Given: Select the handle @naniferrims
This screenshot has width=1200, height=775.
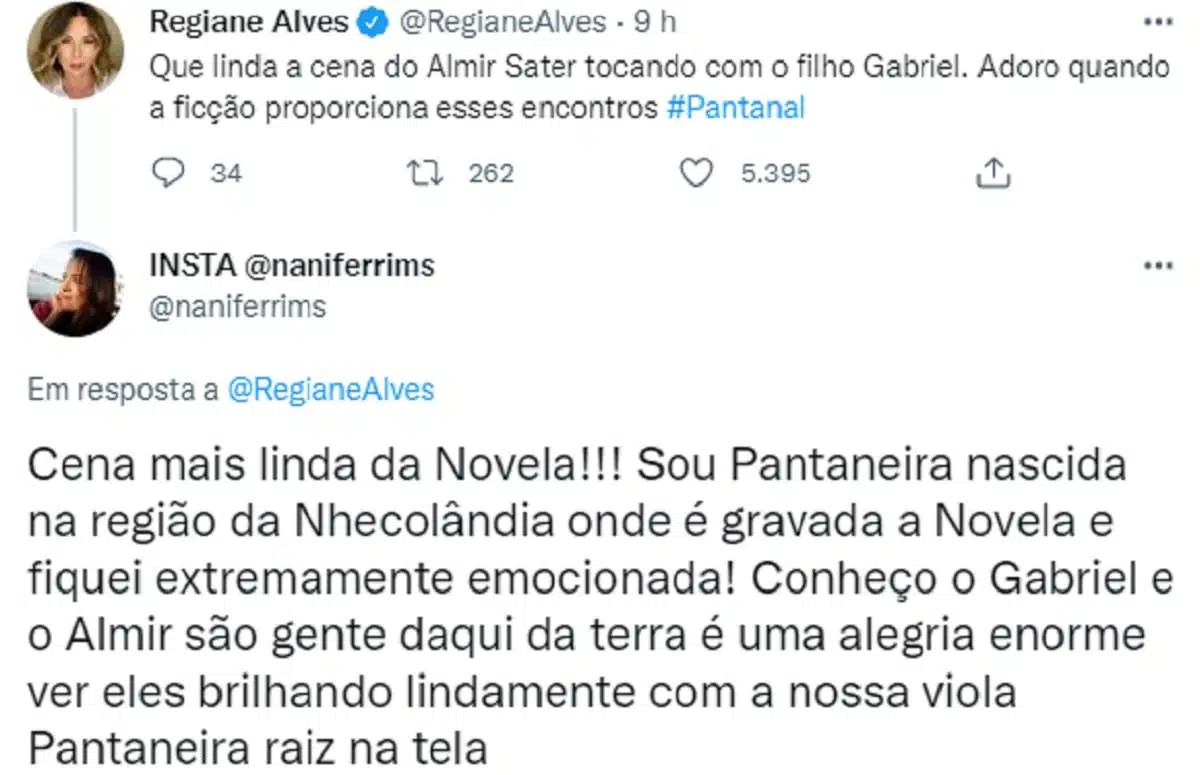Looking at the screenshot, I should point(237,307).
